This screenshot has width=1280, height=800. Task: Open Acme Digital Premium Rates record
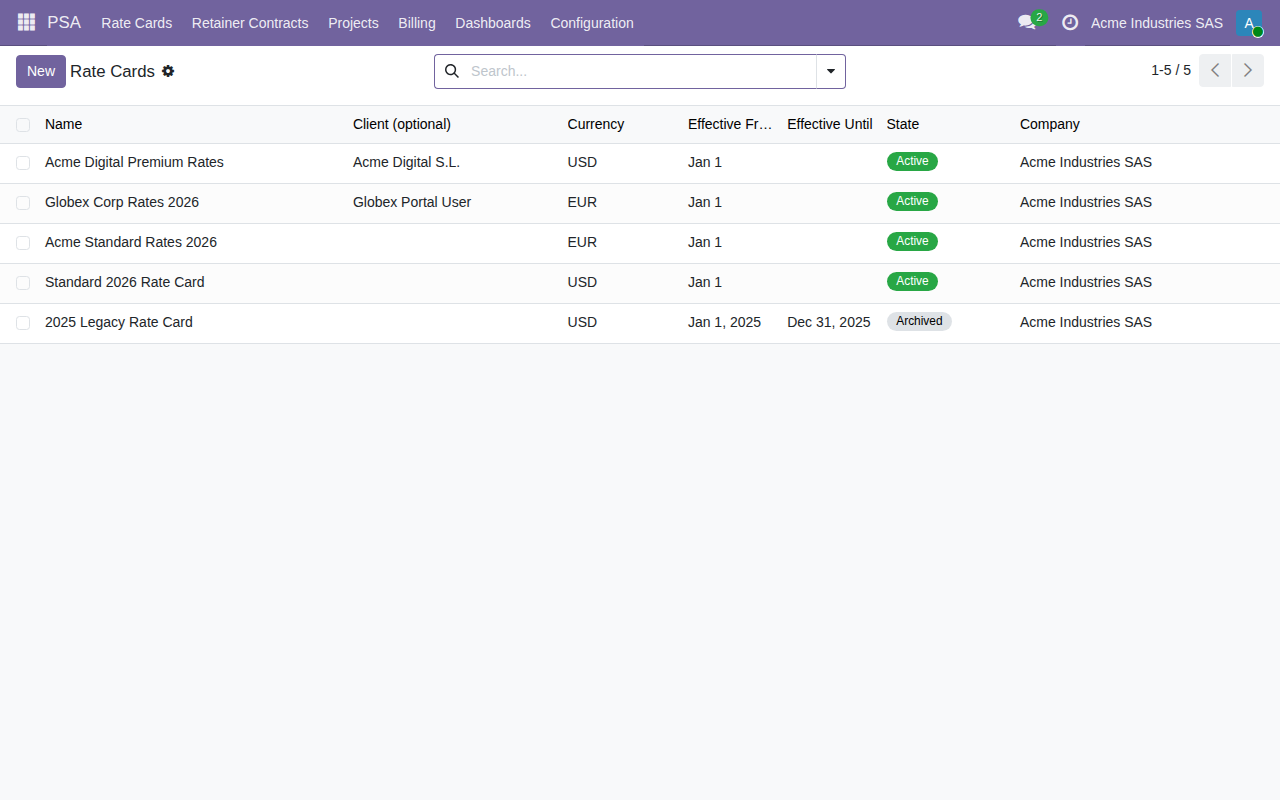[134, 162]
